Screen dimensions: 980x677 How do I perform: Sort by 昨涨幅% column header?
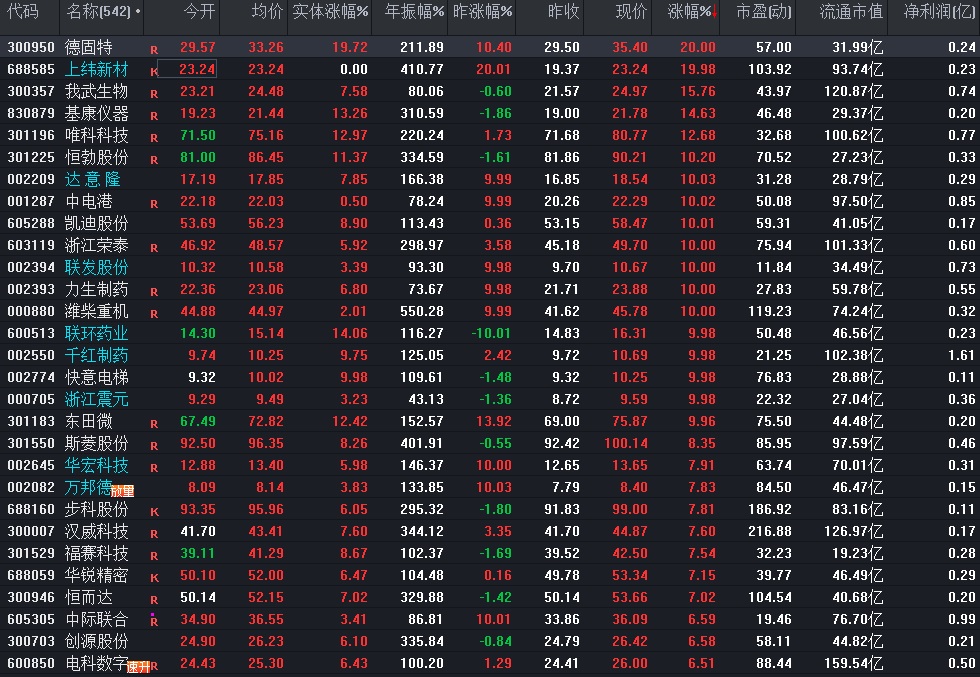(x=482, y=12)
